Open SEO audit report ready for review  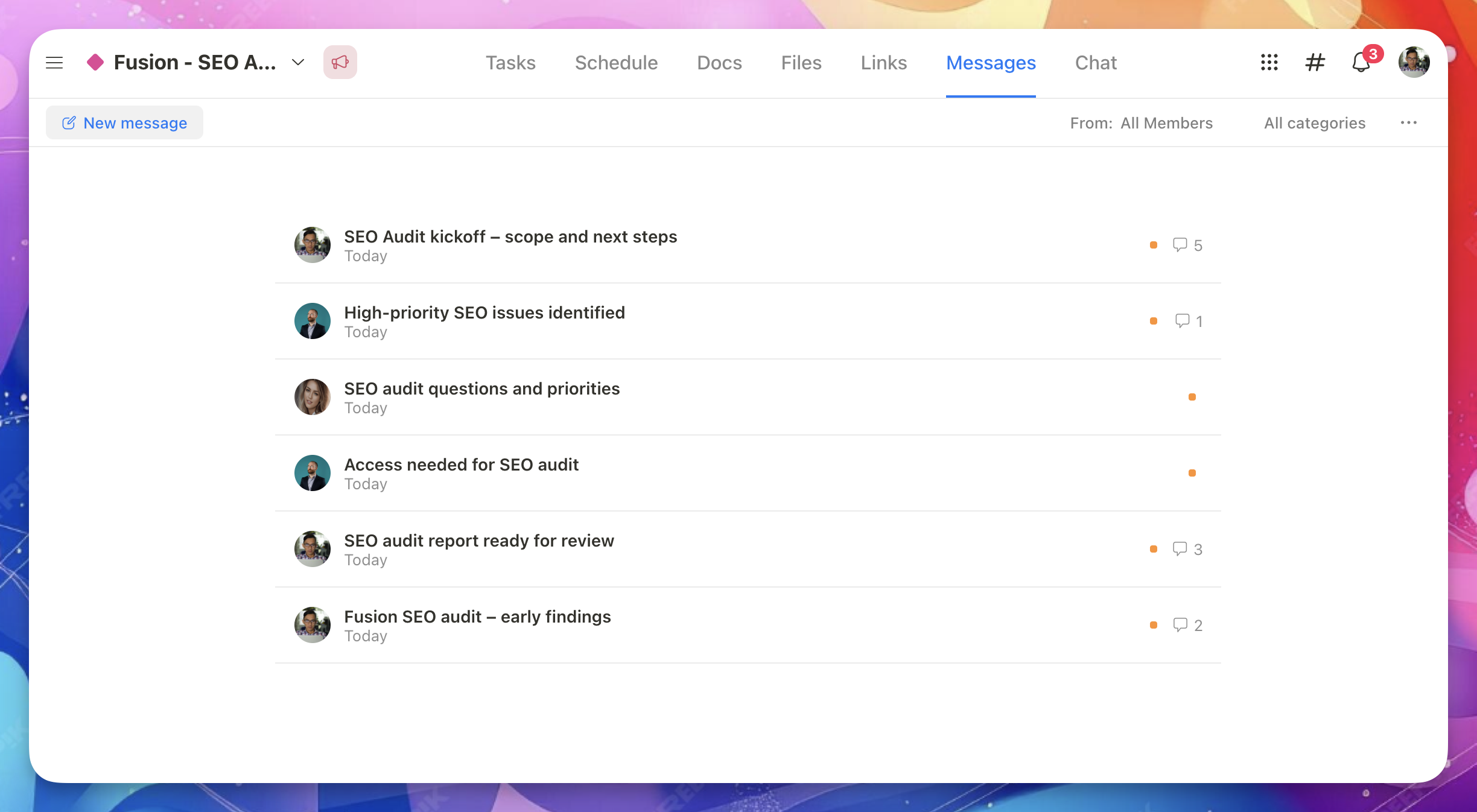click(x=478, y=541)
